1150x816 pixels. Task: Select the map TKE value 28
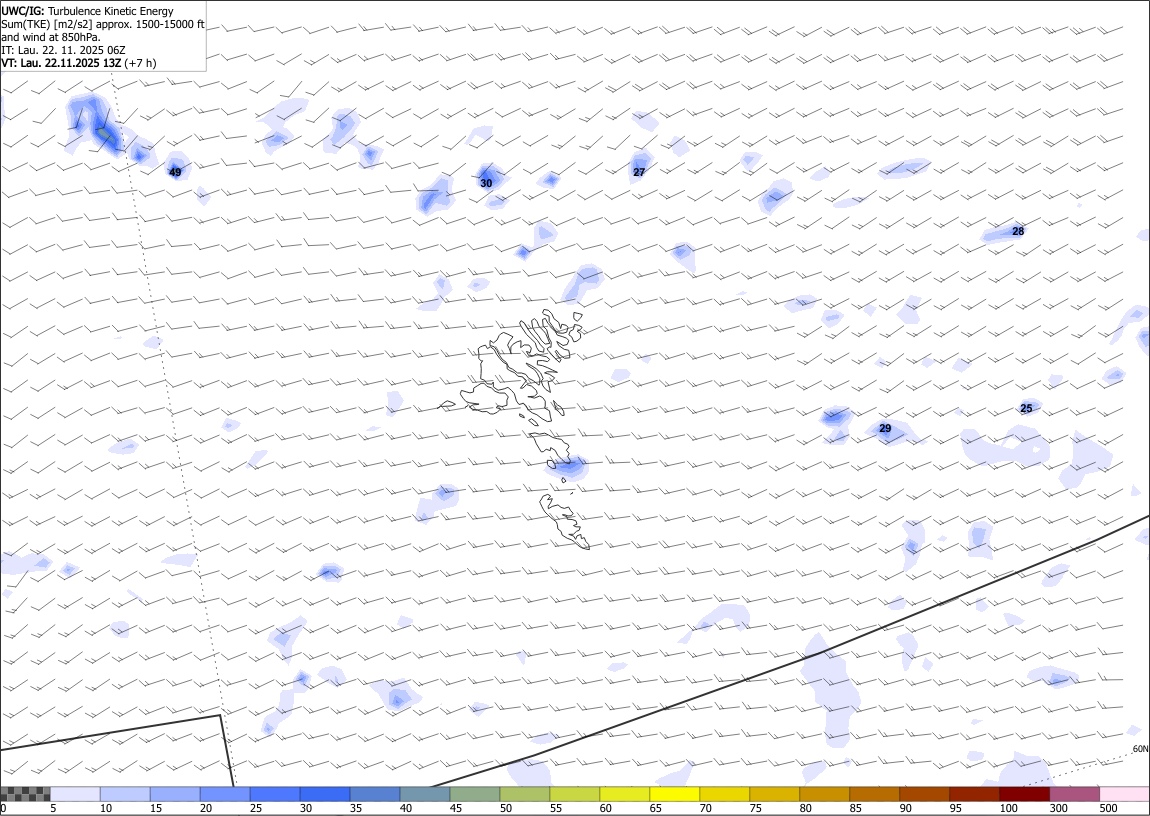click(x=1018, y=232)
